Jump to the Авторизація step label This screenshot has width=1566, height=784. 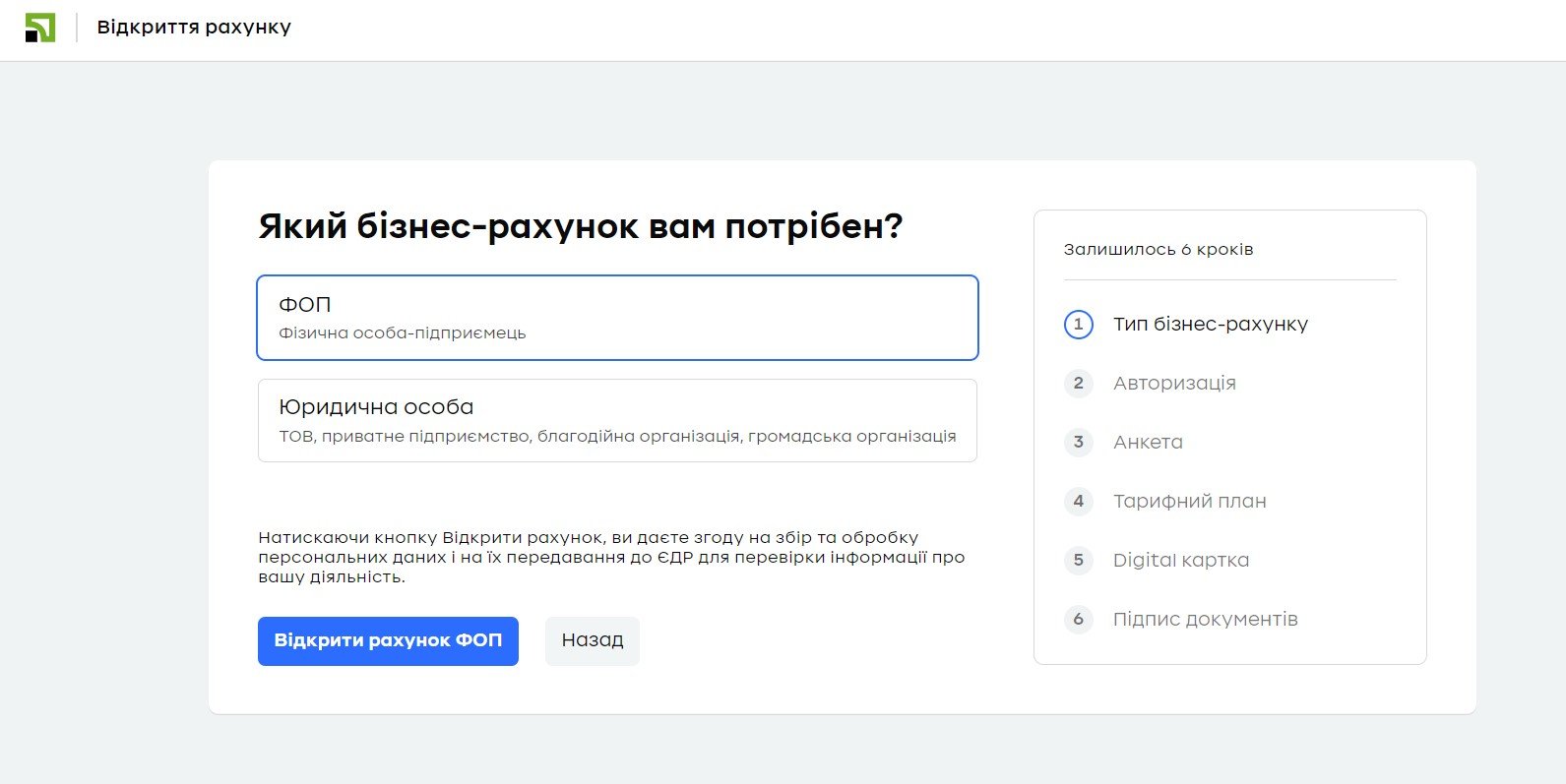1174,383
